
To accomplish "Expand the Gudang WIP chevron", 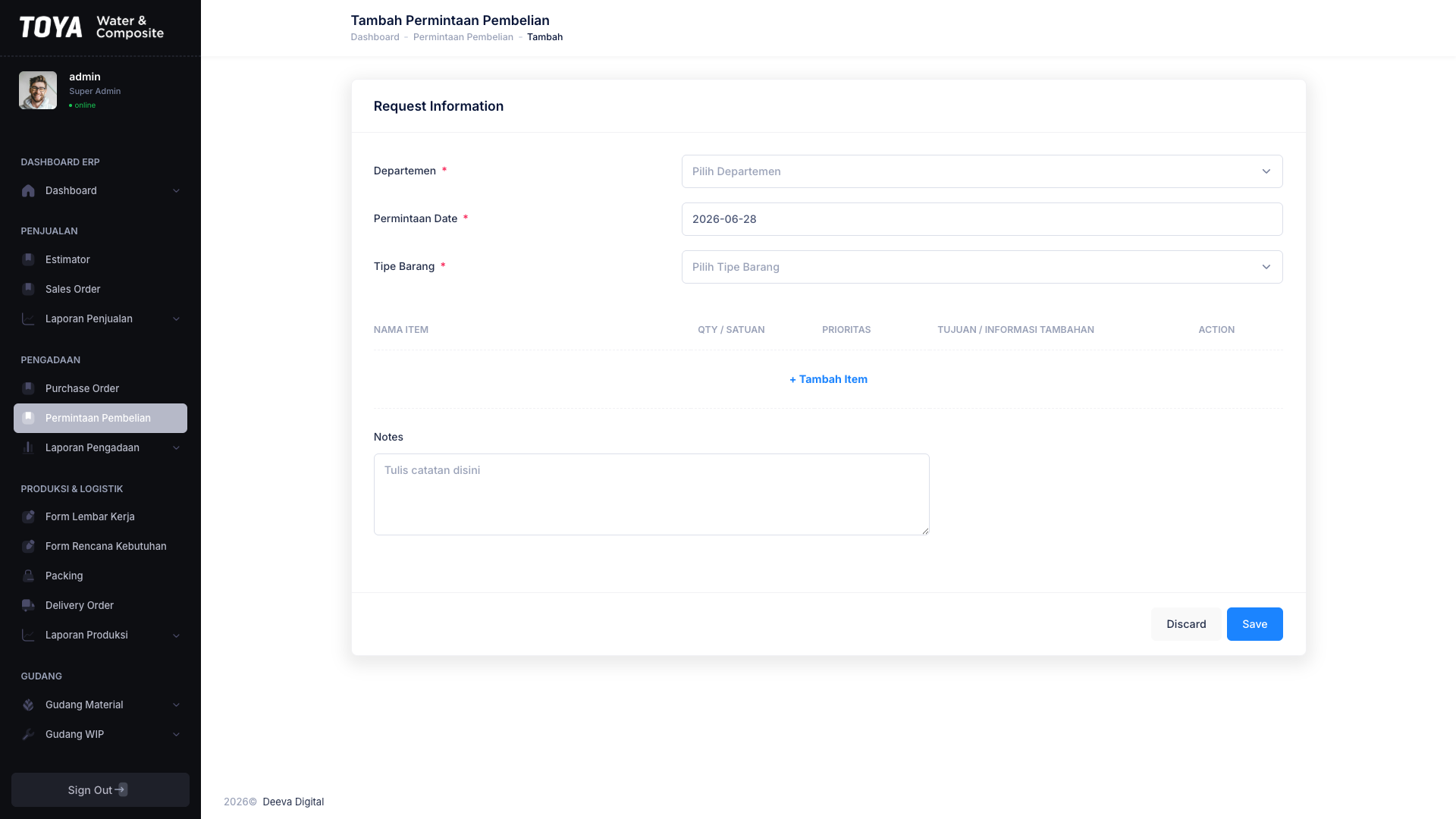I will 176,734.
